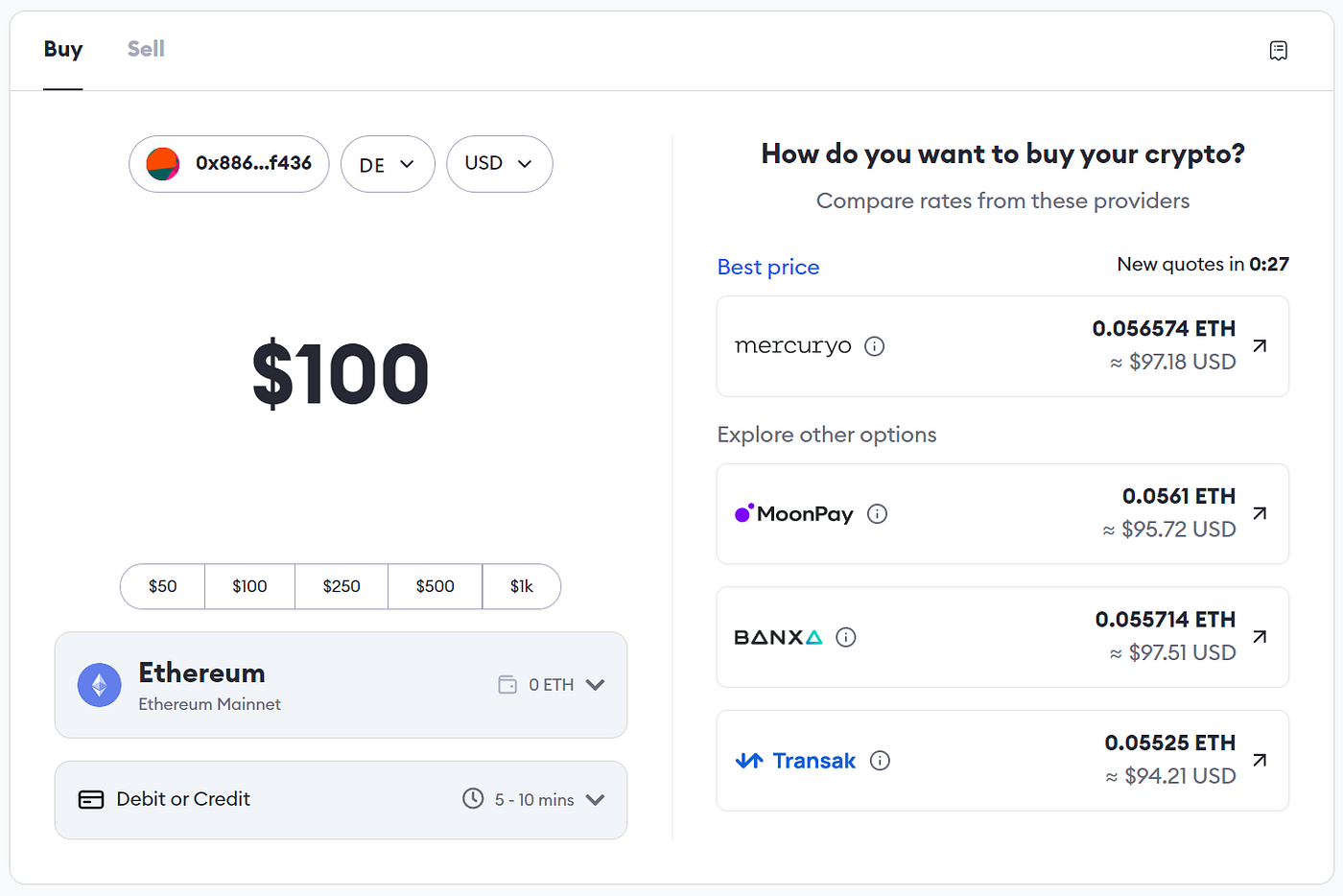Choose the $500 preset amount

pos(436,586)
